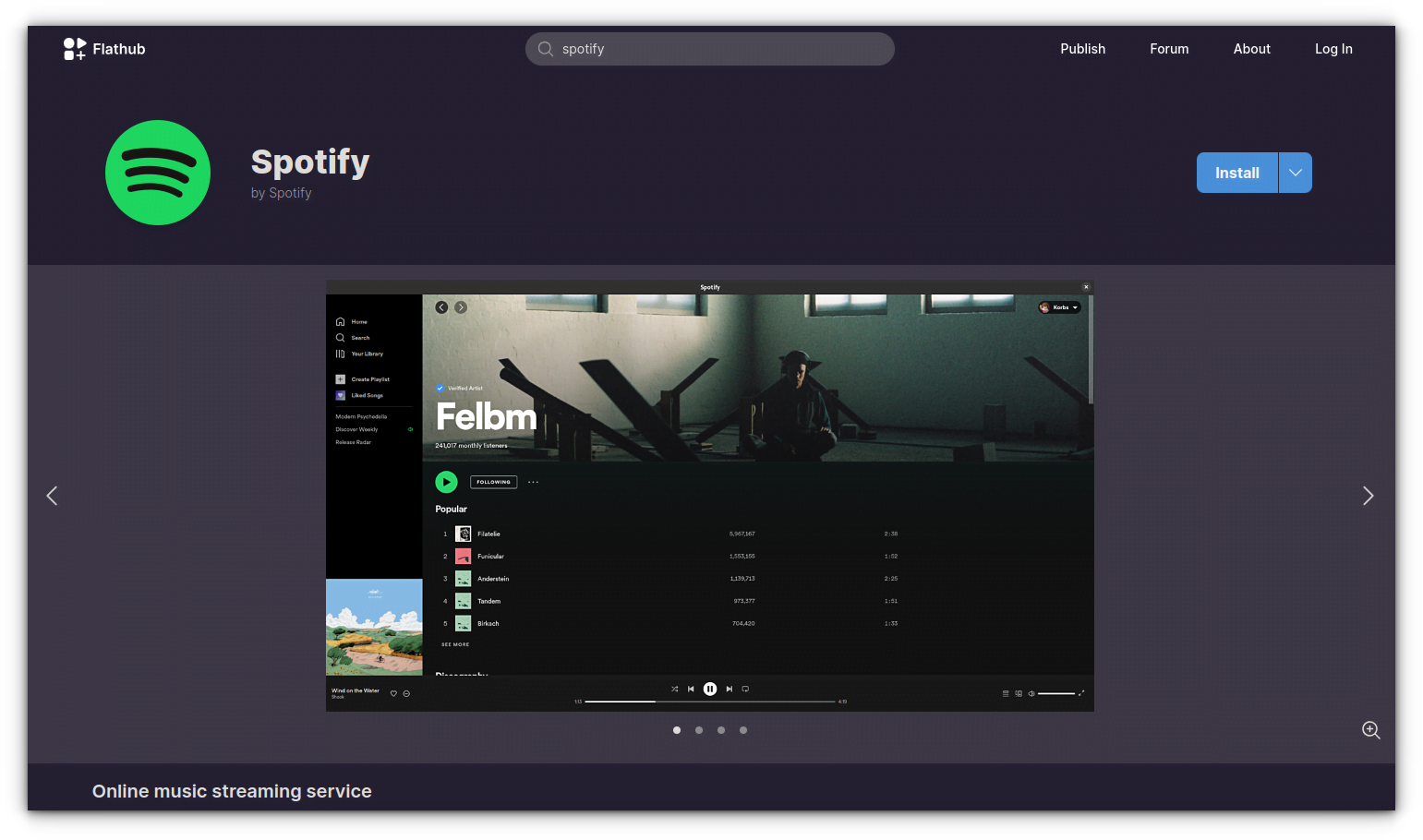Image resolution: width=1423 pixels, height=840 pixels.
Task: Like the track Wind on the Water
Action: (x=393, y=692)
